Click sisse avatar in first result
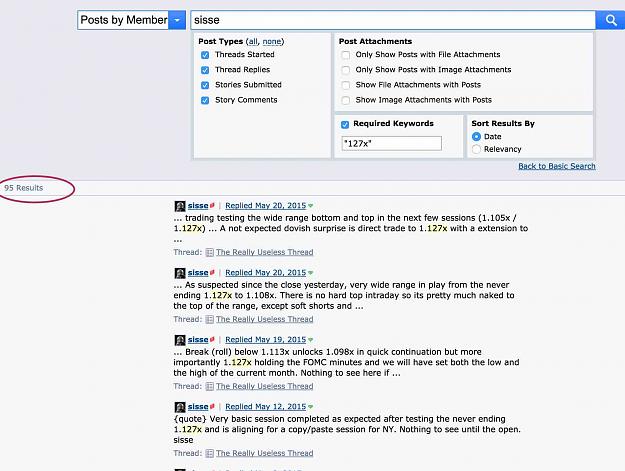 point(180,206)
